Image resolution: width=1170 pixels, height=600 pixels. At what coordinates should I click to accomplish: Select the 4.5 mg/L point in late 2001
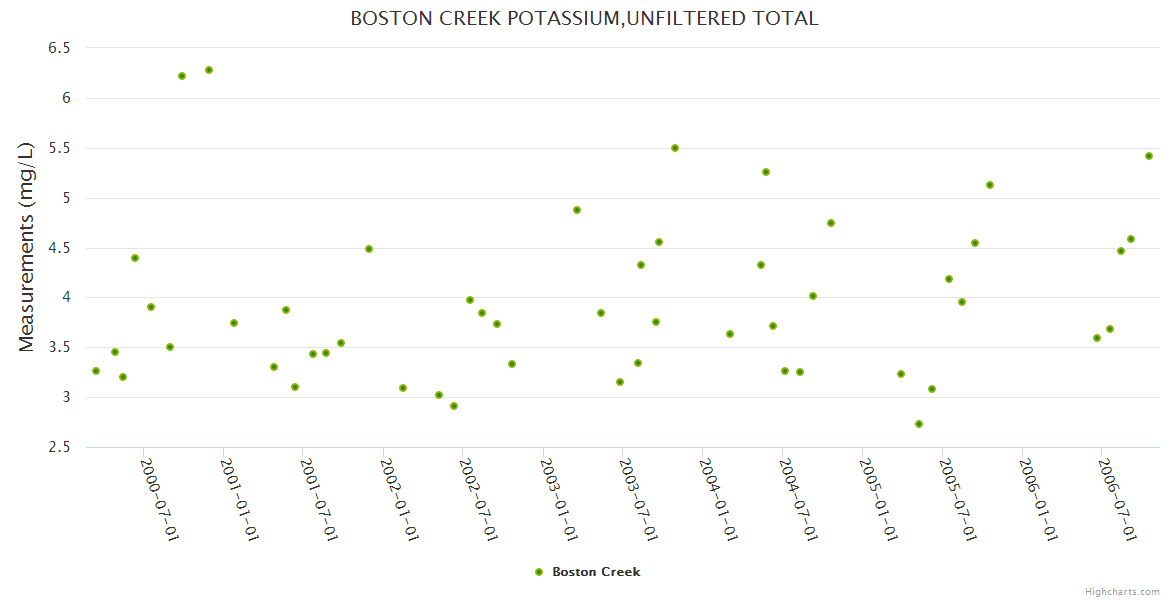click(369, 249)
